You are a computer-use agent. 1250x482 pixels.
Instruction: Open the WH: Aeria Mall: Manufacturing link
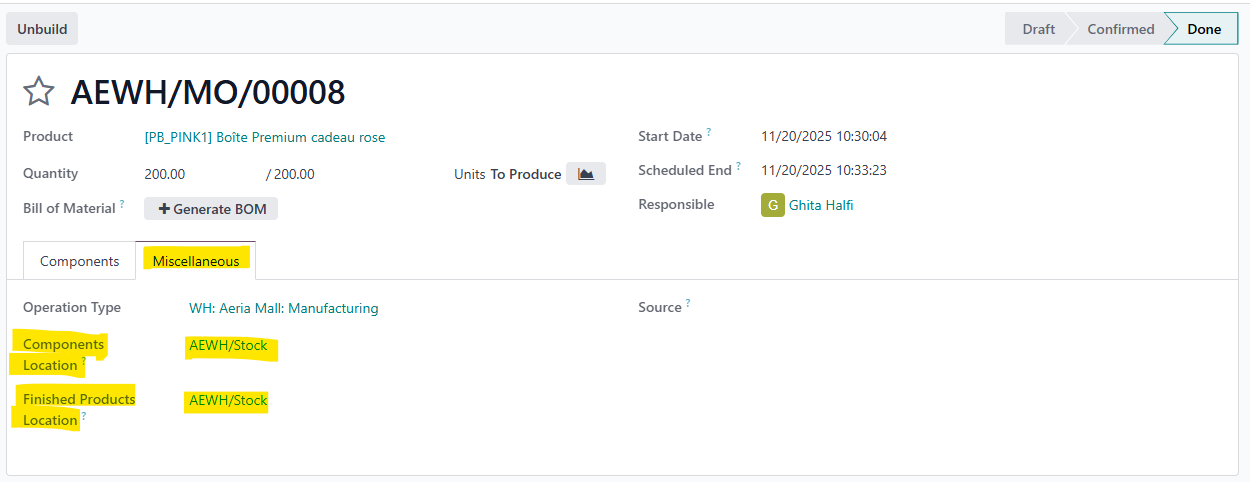coord(284,308)
